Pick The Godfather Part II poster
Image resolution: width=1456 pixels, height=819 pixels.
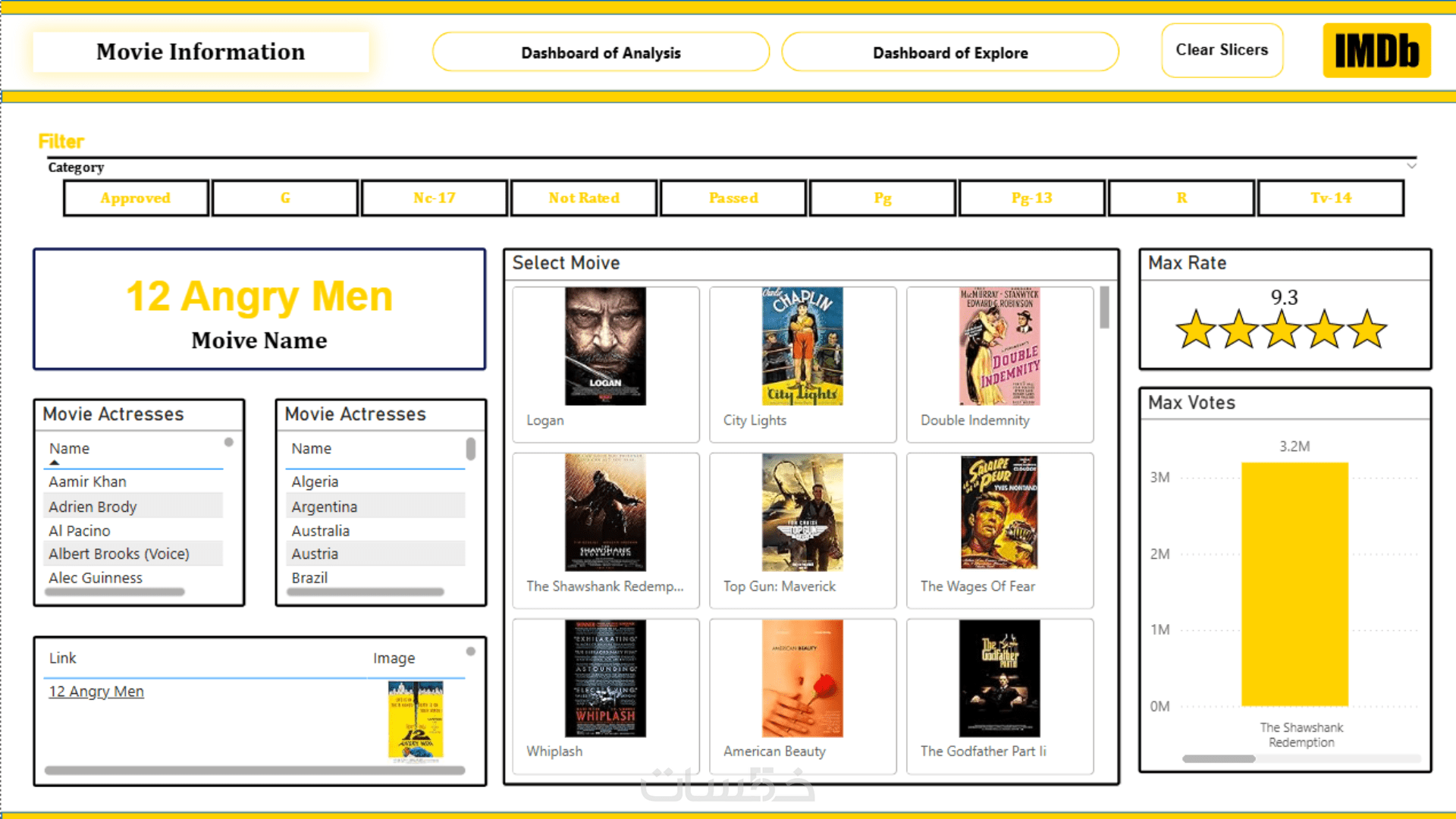tap(999, 678)
